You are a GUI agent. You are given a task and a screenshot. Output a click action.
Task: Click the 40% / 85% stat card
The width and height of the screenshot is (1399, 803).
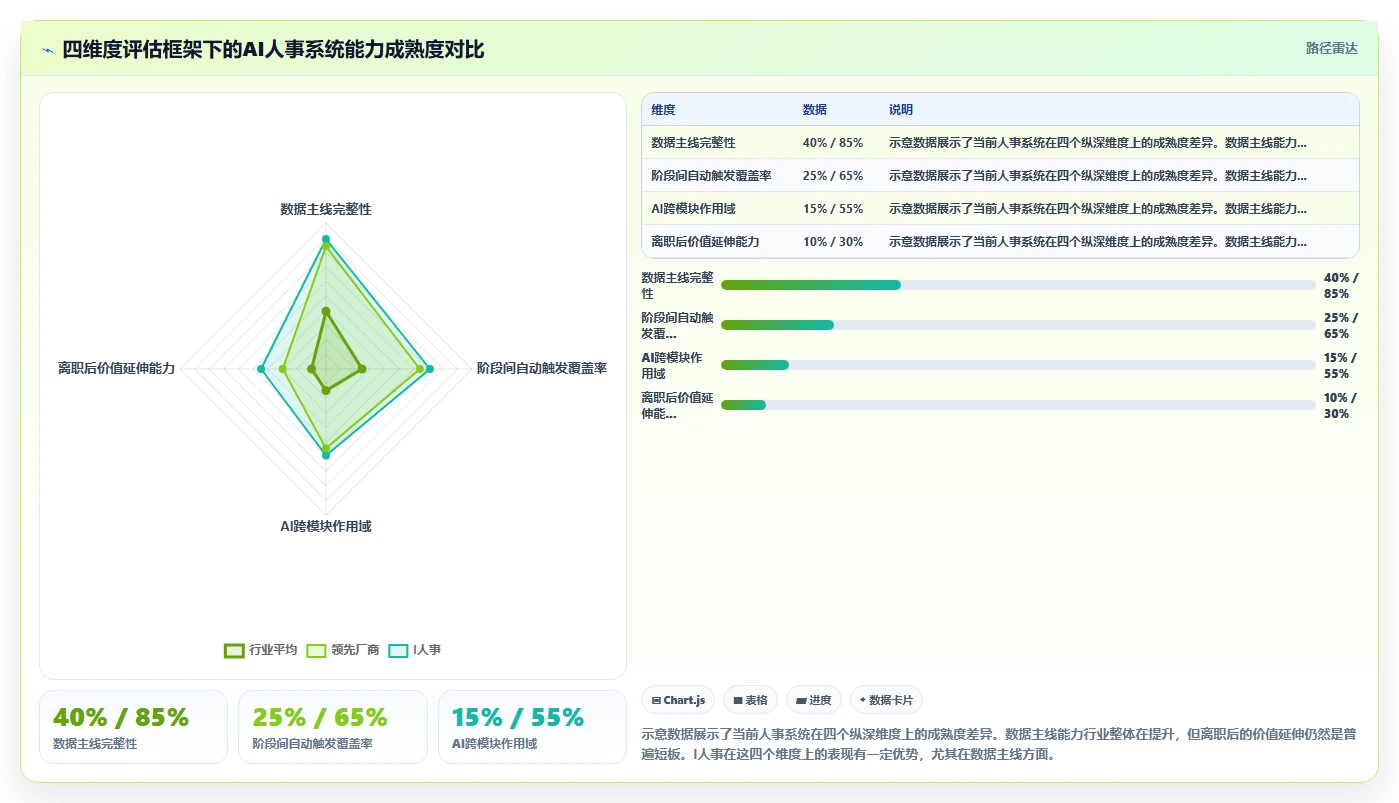(x=133, y=727)
